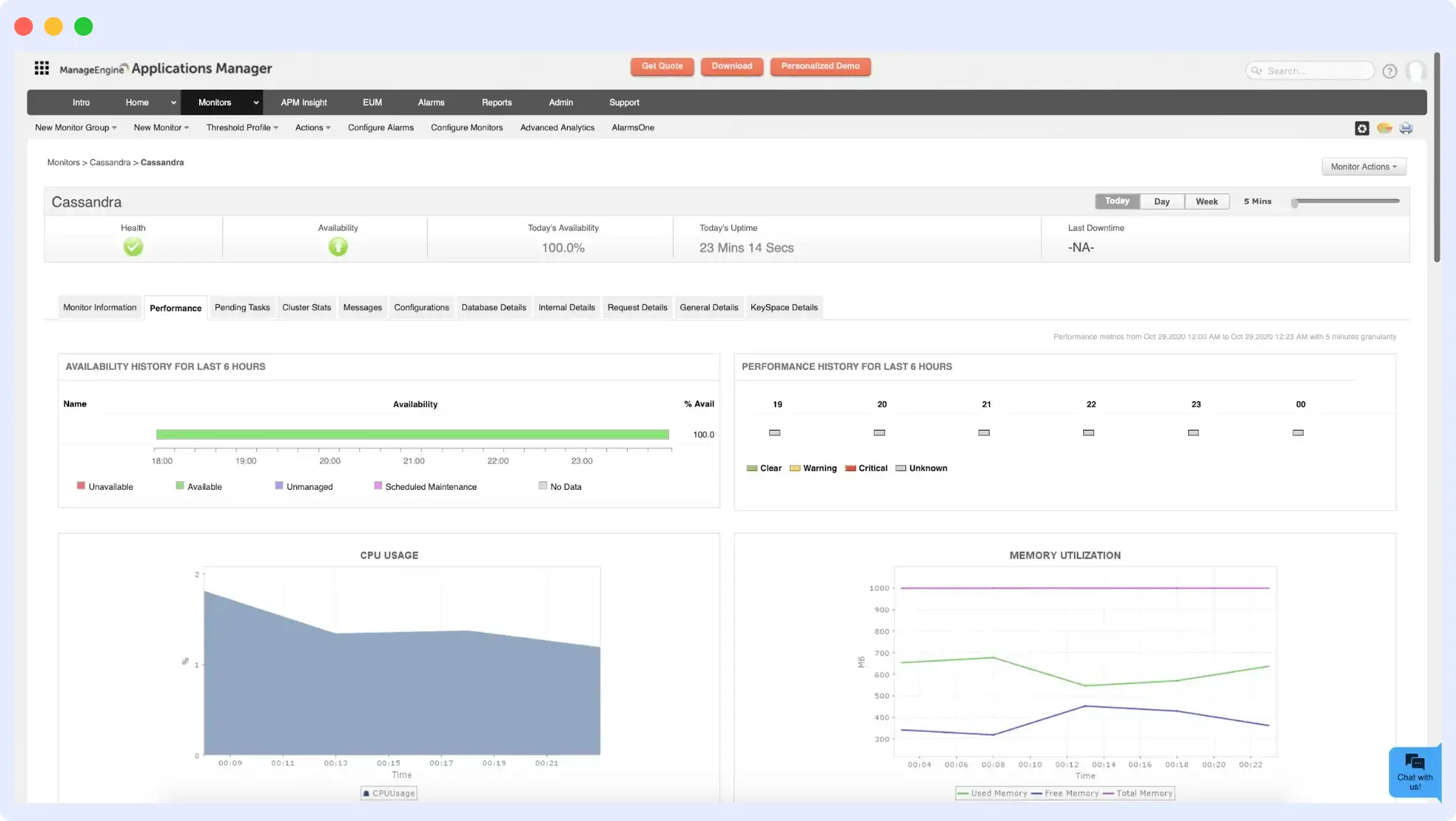This screenshot has height=821, width=1456.
Task: Expand the Threshold Profile menu
Action: (241, 127)
